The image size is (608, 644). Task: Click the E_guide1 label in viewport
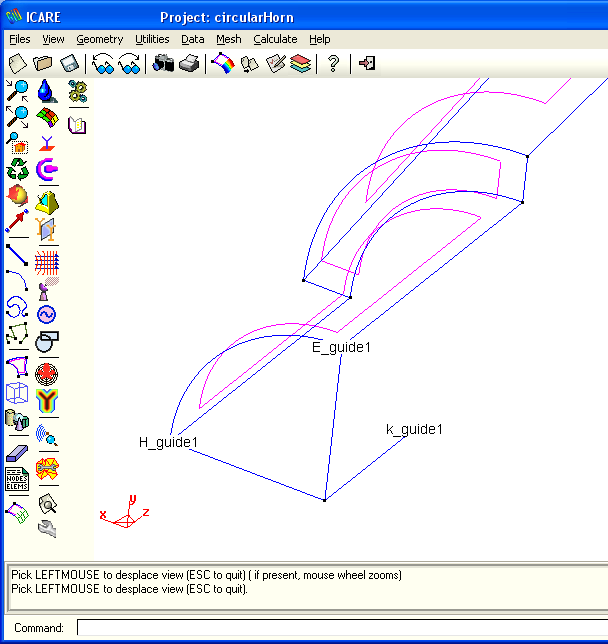coord(341,347)
